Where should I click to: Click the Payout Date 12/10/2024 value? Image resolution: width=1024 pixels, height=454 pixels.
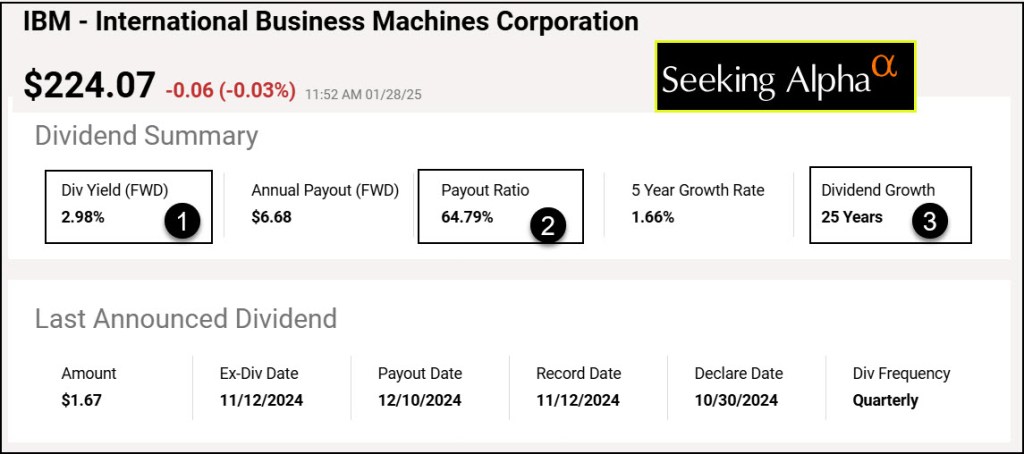419,400
